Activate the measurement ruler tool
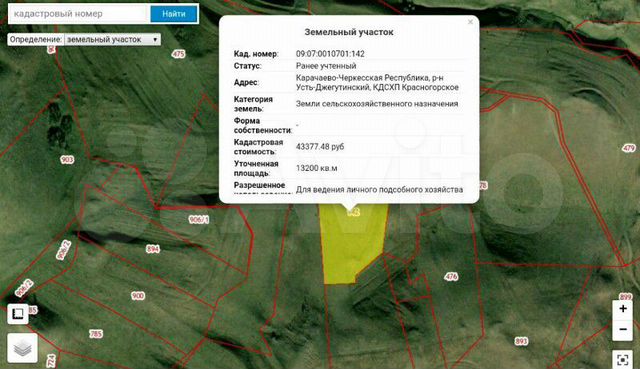The height and width of the screenshot is (369, 640). click(18, 313)
